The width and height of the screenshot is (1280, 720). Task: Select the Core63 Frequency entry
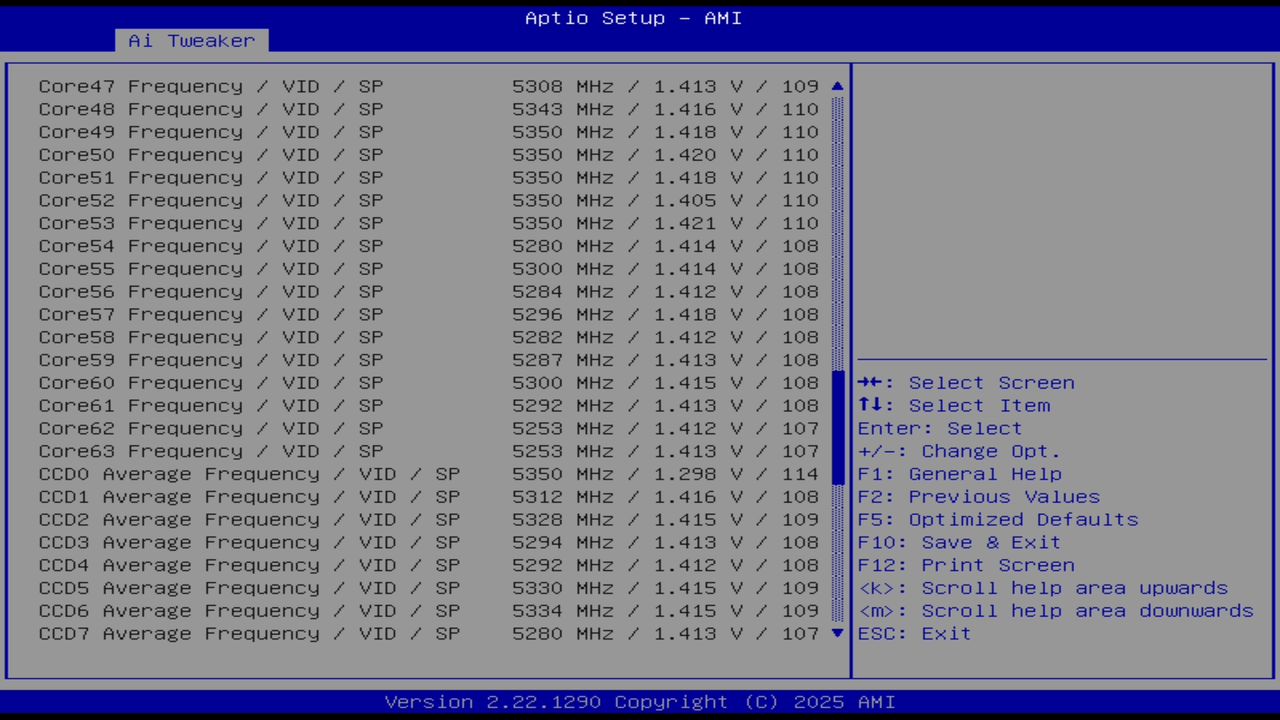click(300, 451)
